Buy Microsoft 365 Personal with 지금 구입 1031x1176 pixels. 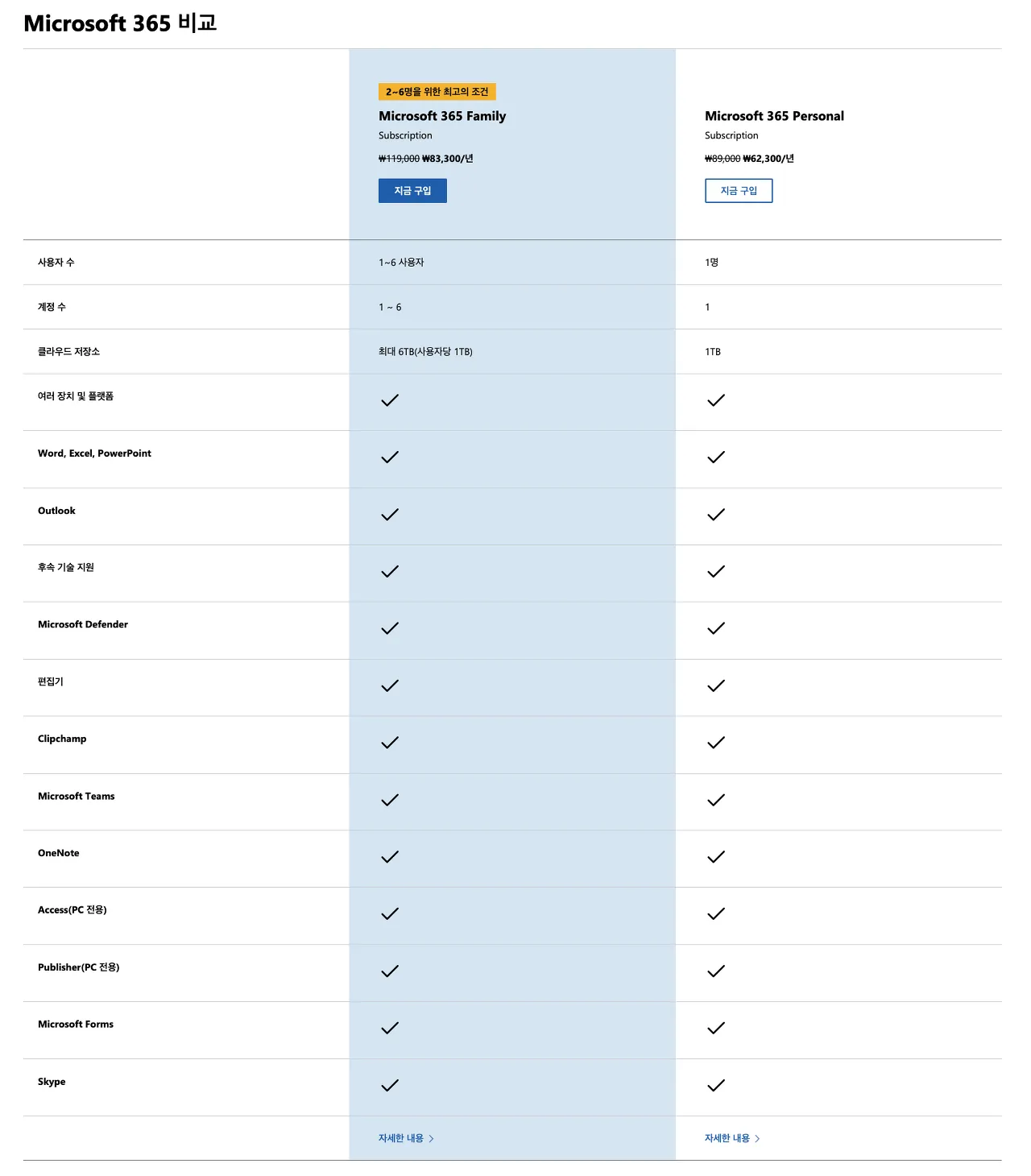tap(739, 191)
